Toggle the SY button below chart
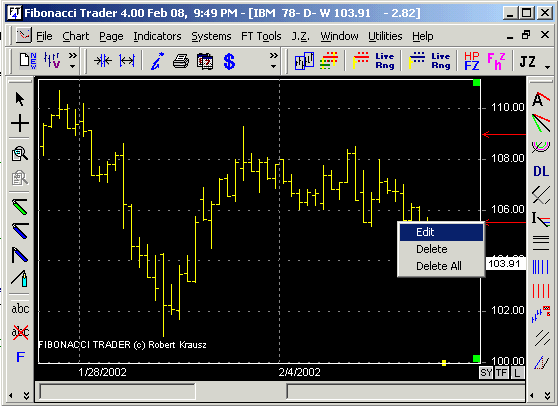This screenshot has width=558, height=406. pyautogui.click(x=486, y=373)
